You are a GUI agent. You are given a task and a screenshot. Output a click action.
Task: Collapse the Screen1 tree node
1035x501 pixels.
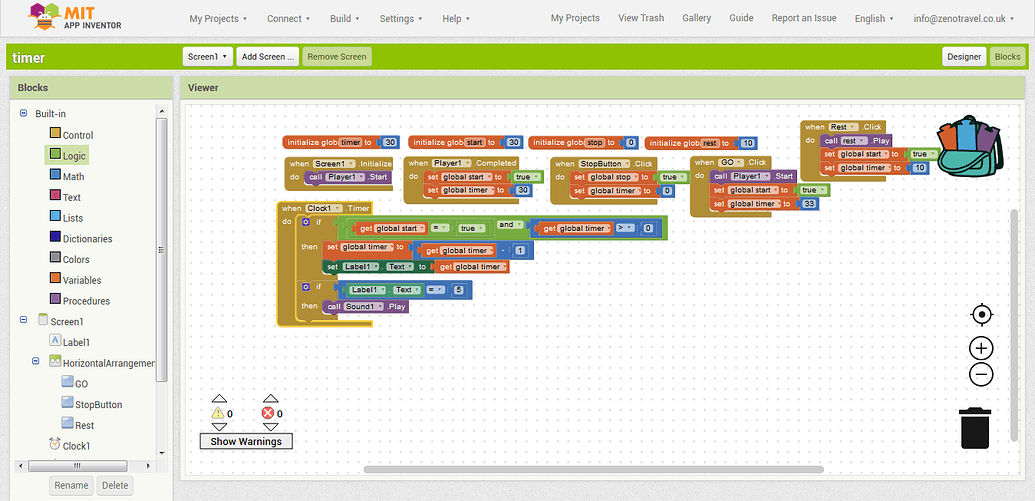24,321
